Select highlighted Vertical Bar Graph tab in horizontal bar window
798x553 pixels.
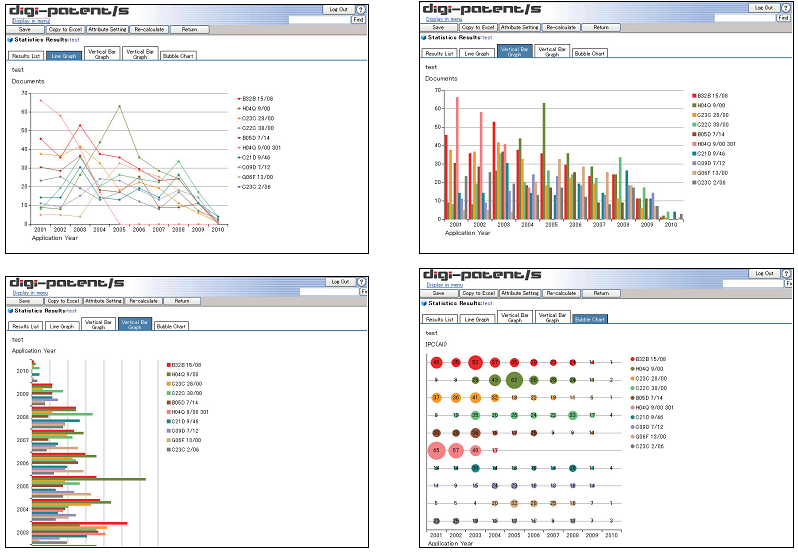[135, 324]
